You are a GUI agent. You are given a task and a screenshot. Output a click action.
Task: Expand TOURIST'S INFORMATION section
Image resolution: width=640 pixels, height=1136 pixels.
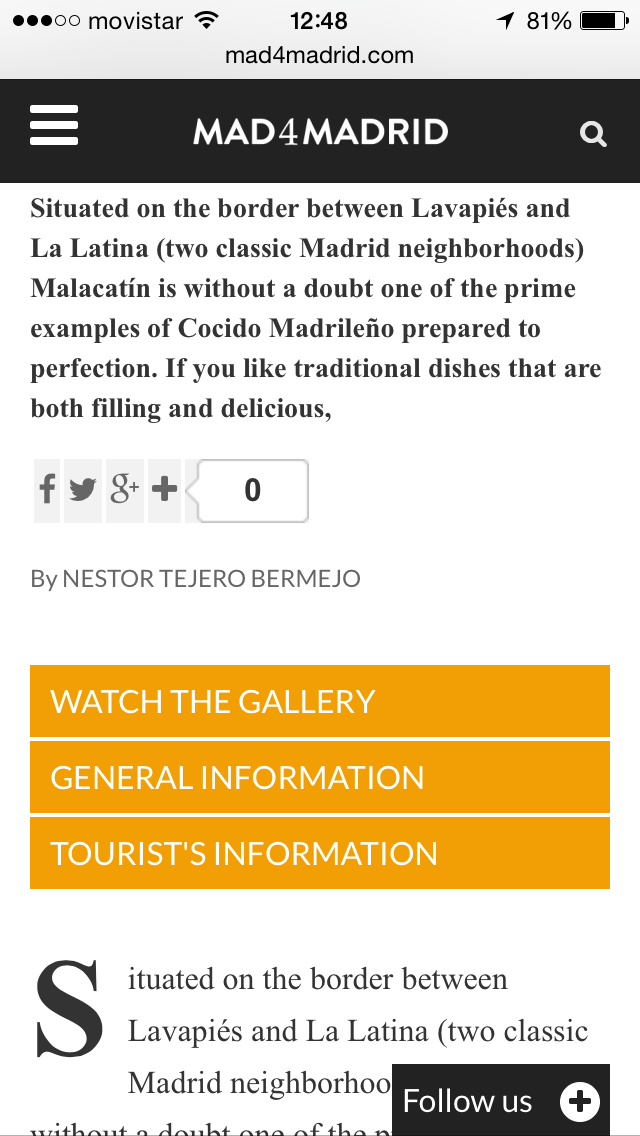[320, 853]
